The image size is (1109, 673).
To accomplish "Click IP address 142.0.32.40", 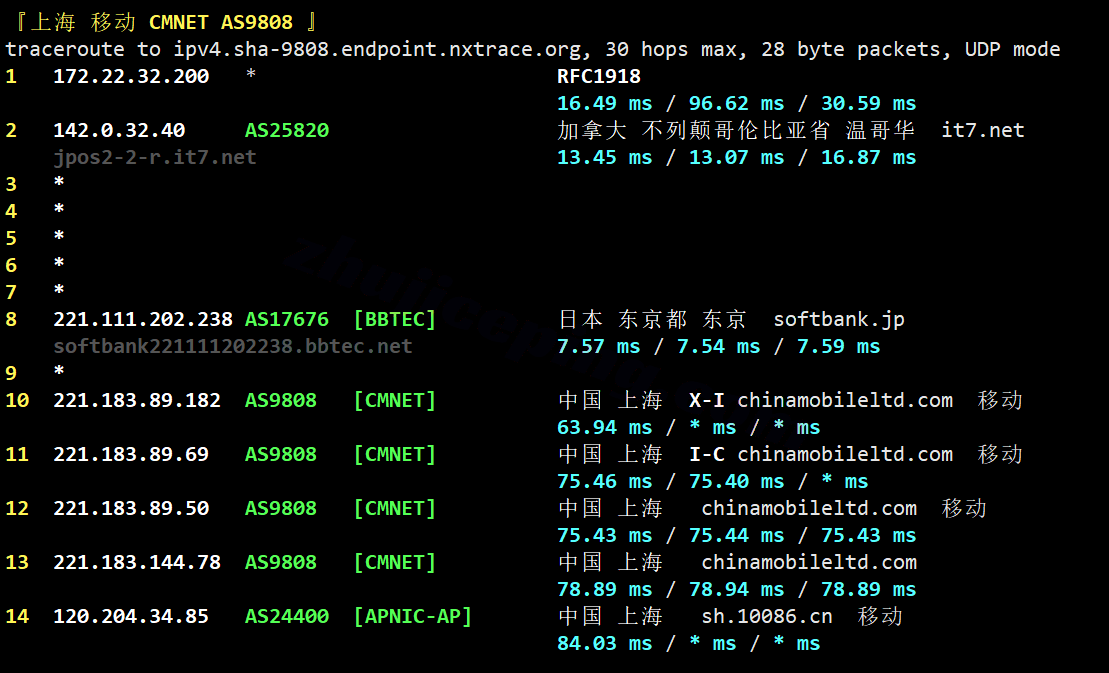I will coord(119,130).
